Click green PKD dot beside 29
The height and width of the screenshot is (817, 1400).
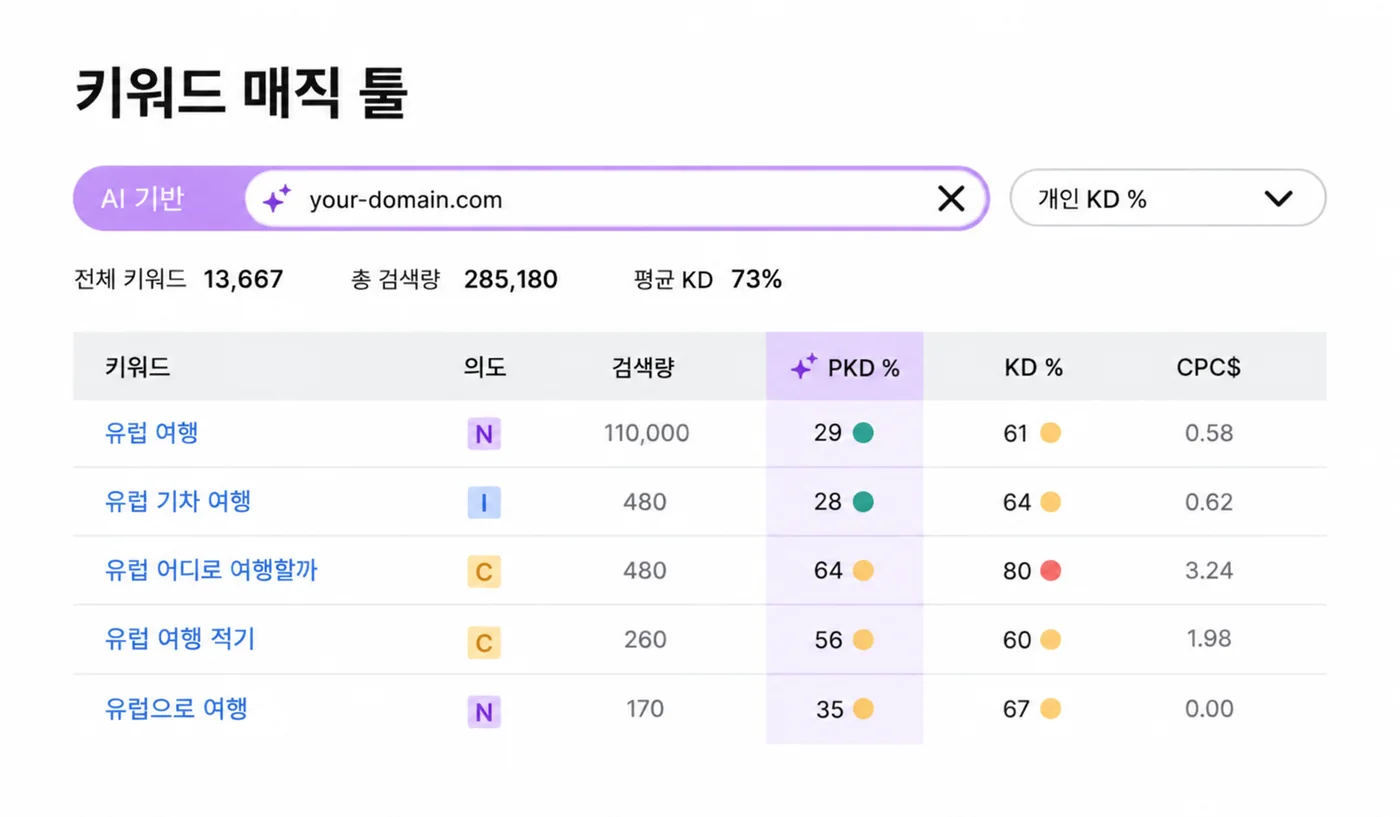[x=863, y=433]
